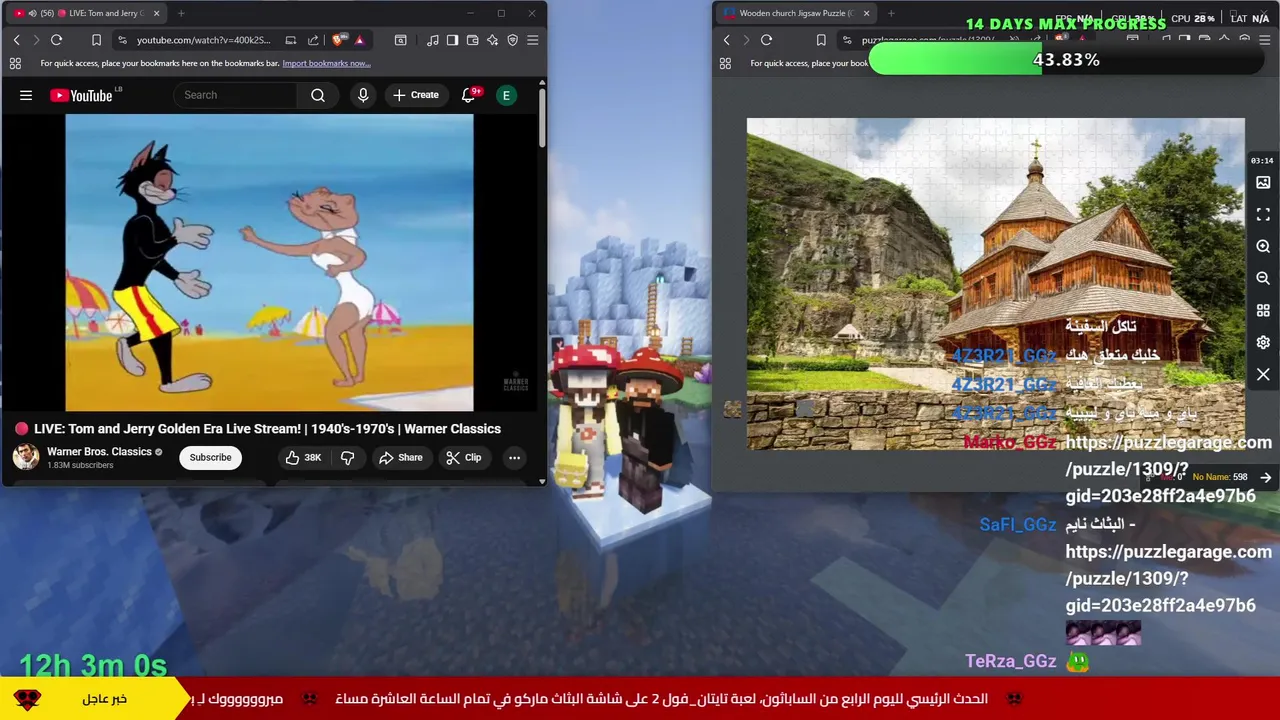1280x720 pixels.
Task: Open the YouTube hamburger guide menu
Action: [26, 95]
